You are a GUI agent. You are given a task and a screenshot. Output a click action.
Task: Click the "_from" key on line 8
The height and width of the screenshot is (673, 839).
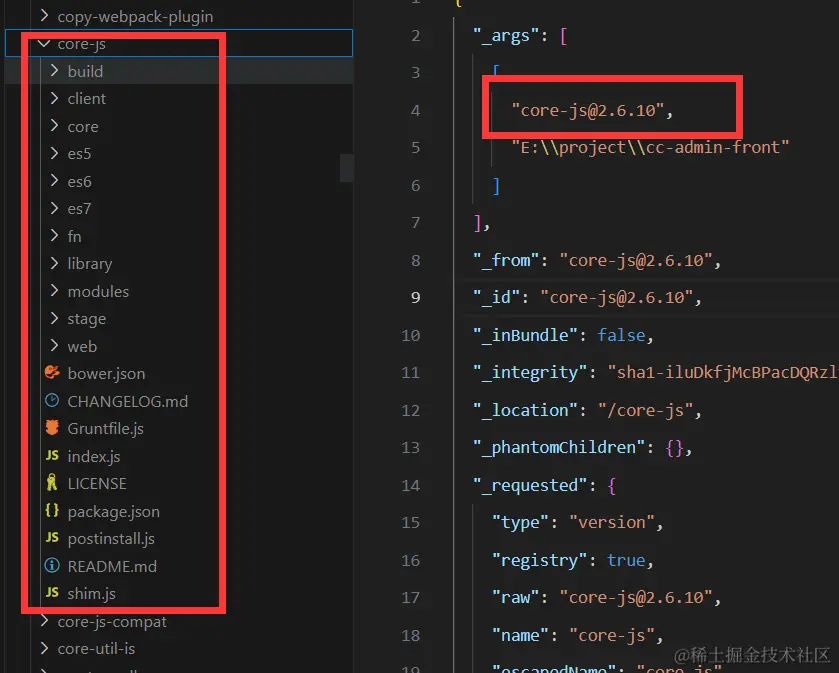506,260
